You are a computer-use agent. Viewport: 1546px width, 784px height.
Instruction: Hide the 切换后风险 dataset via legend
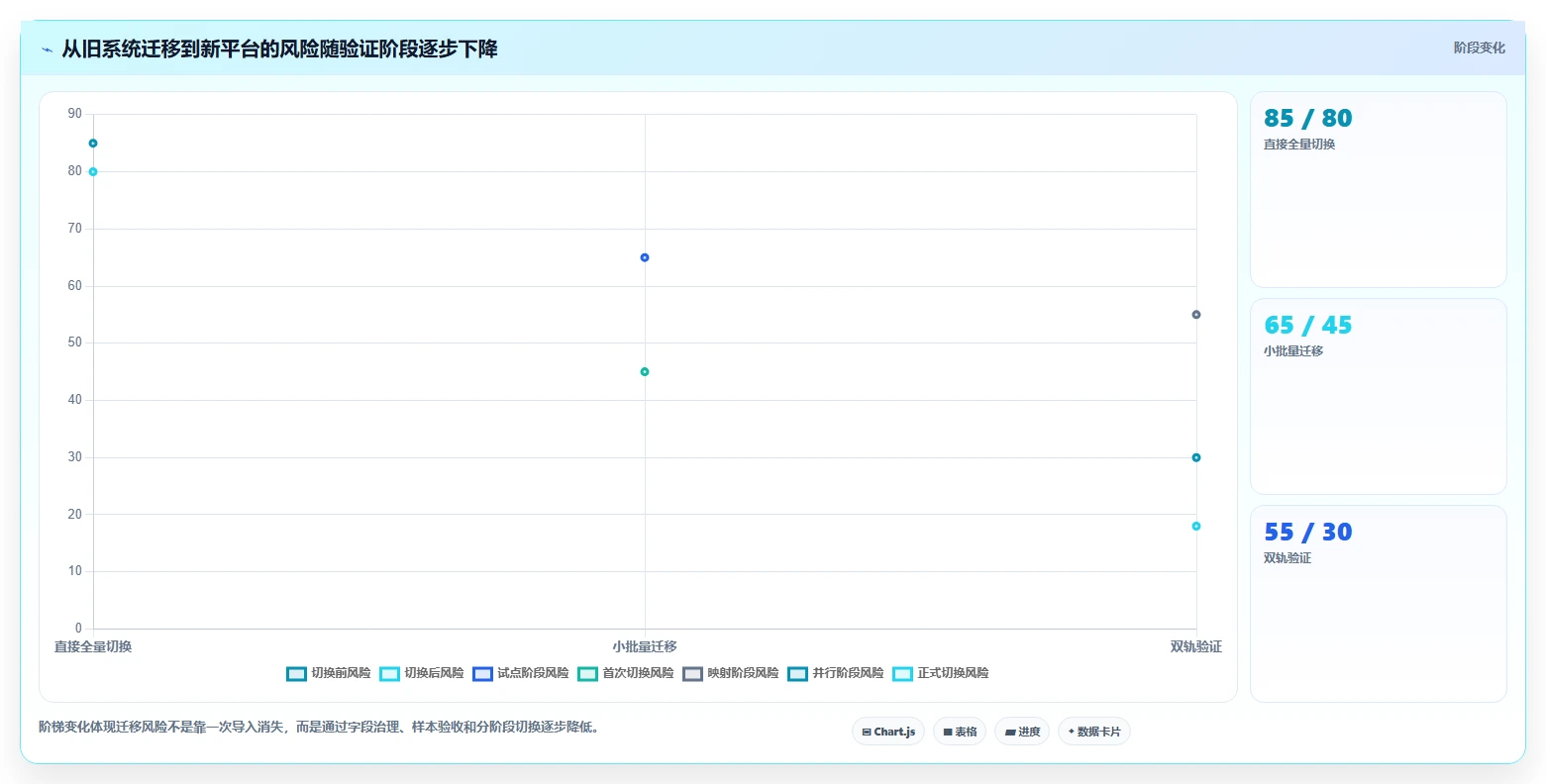(422, 673)
